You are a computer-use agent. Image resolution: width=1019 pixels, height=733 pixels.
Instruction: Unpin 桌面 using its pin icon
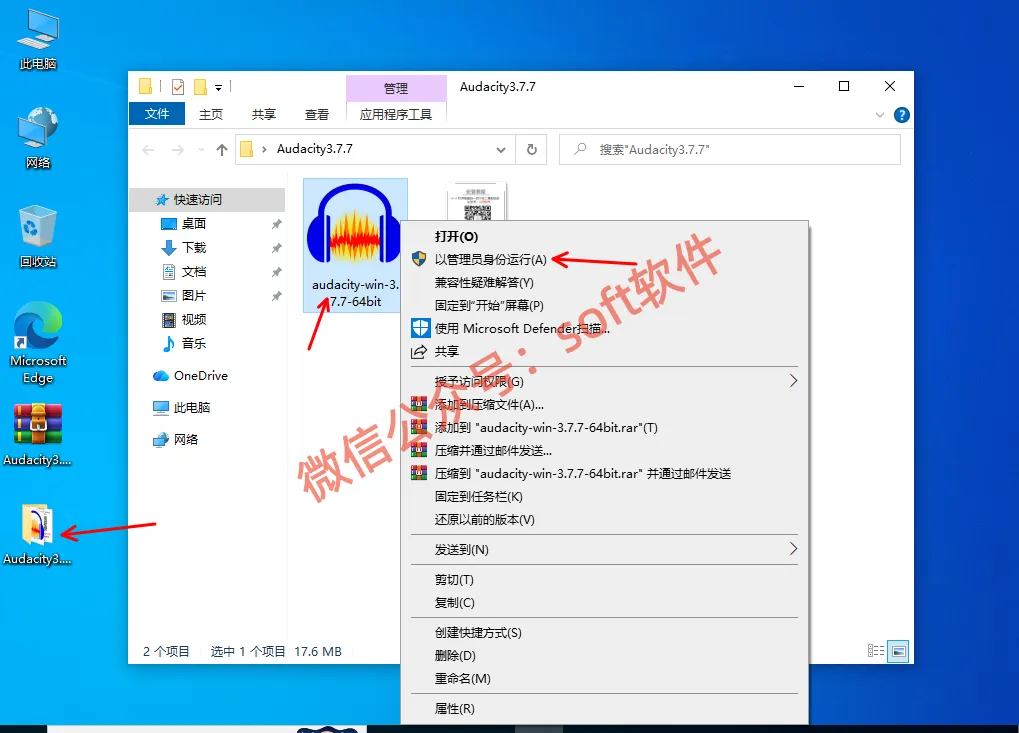(x=276, y=224)
